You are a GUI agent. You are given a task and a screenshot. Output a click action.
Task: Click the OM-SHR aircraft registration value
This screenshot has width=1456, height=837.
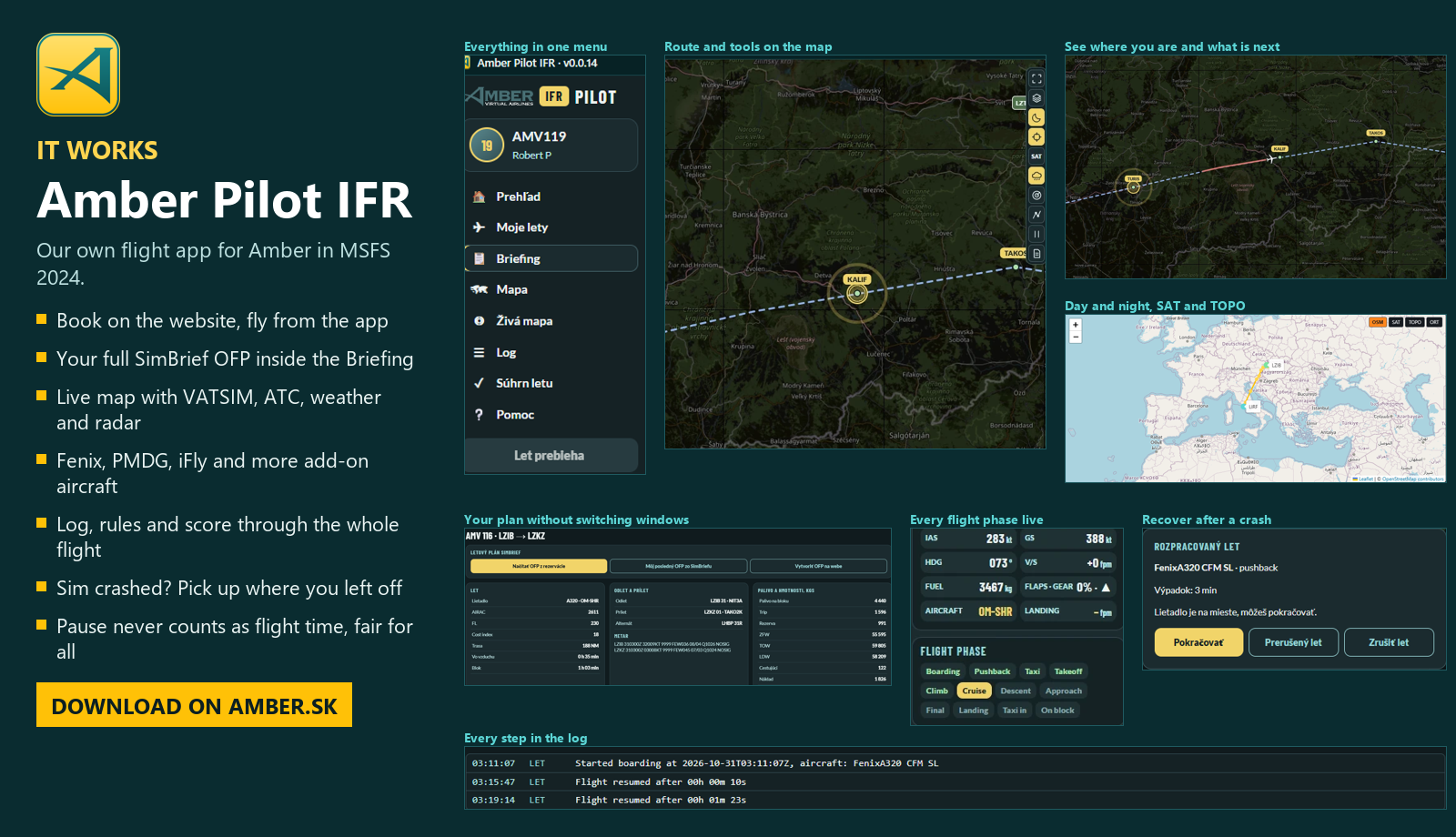(x=995, y=612)
